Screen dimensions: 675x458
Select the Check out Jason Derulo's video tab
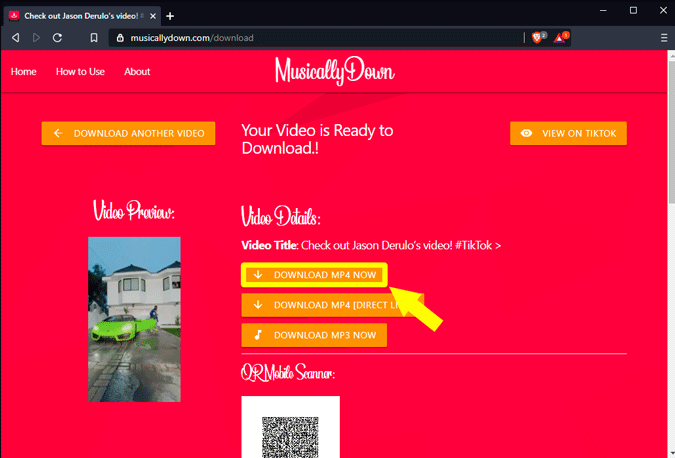point(82,16)
